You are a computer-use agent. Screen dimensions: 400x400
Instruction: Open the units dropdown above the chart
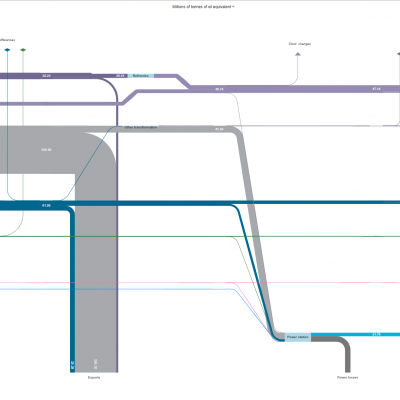(203, 7)
